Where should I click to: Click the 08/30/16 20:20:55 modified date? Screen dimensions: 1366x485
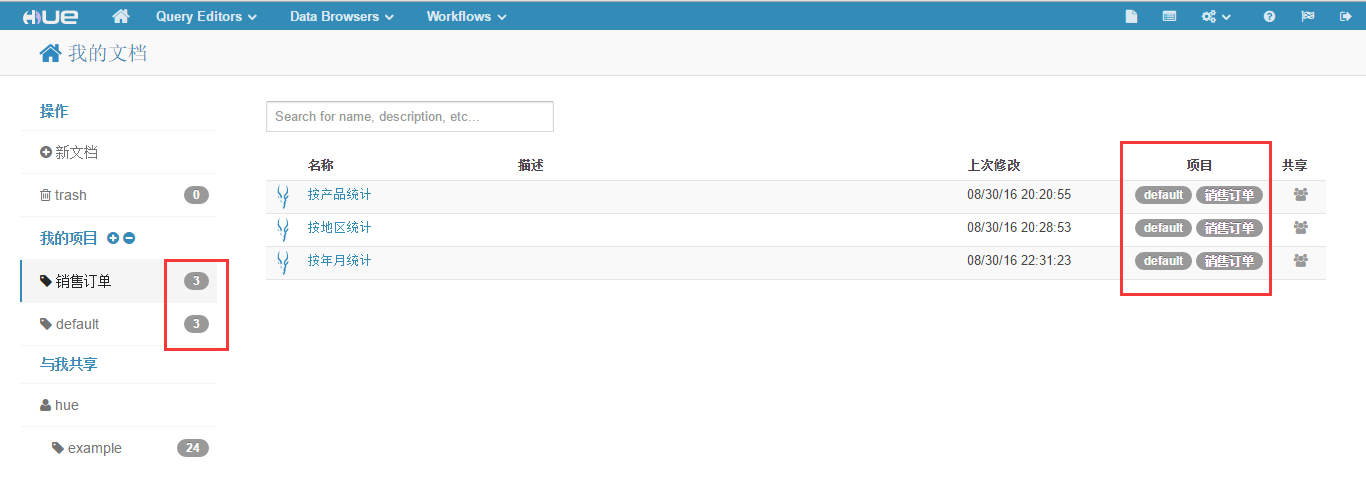(1019, 195)
